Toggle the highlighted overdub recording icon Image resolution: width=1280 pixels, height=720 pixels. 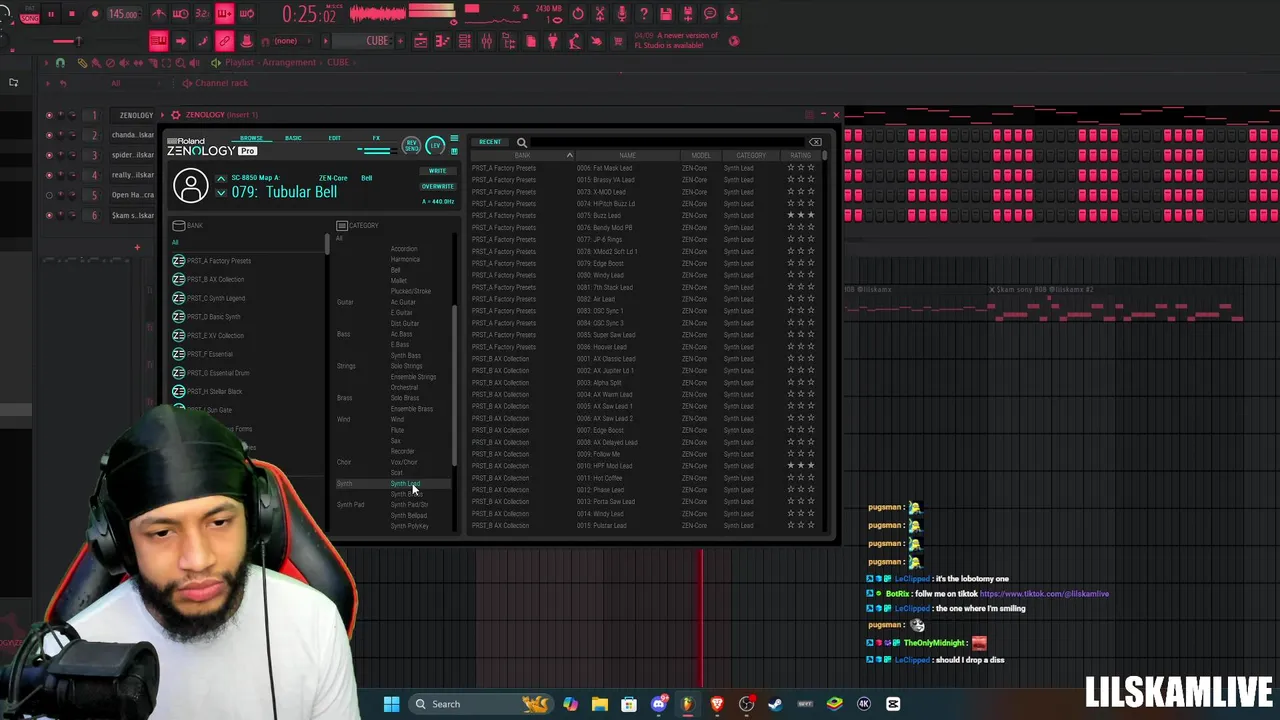[x=225, y=14]
